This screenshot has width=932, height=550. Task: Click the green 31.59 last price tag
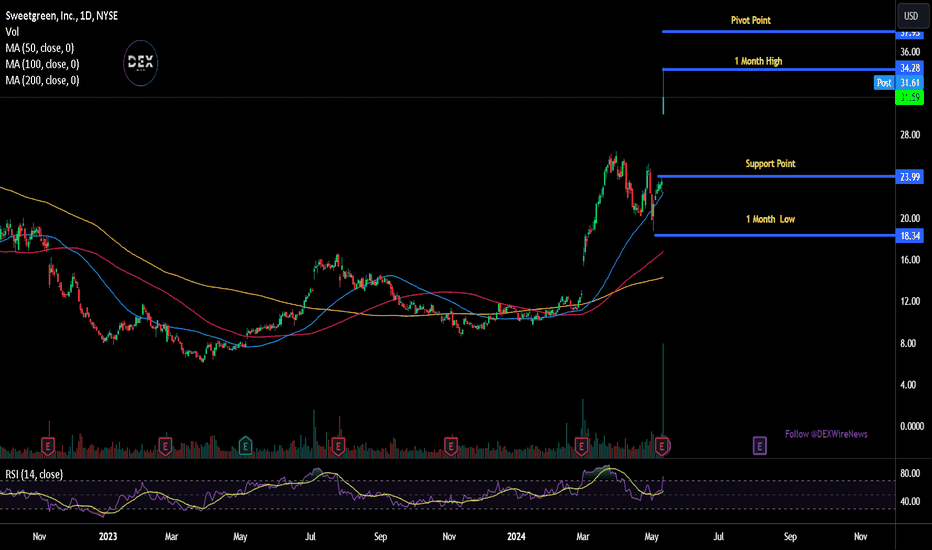[x=909, y=97]
